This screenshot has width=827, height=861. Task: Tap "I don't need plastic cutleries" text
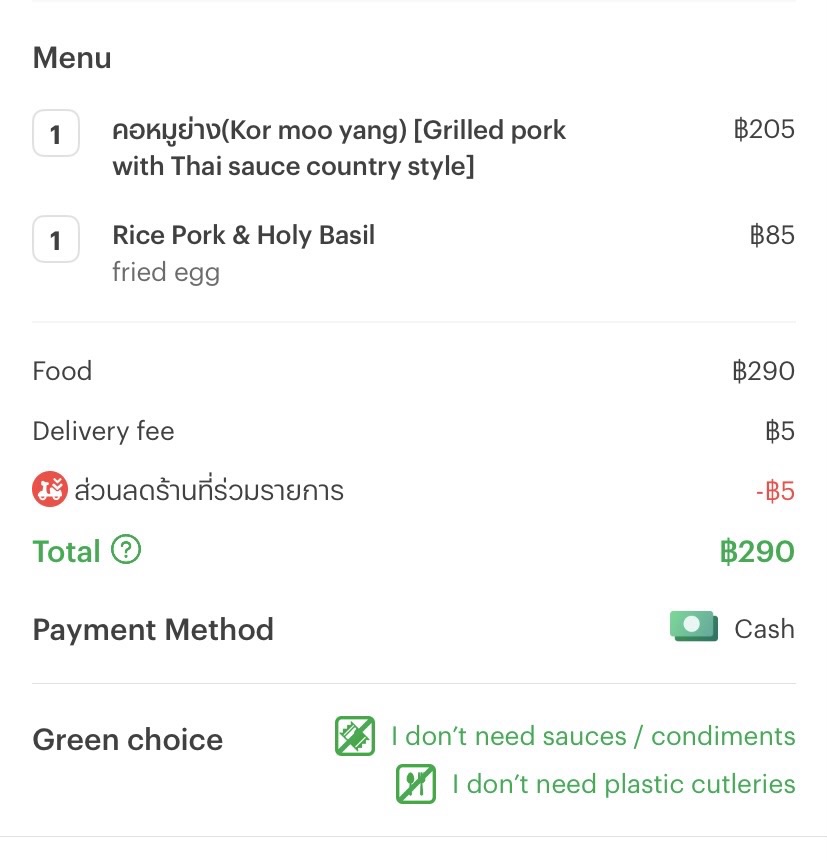pyautogui.click(x=624, y=784)
